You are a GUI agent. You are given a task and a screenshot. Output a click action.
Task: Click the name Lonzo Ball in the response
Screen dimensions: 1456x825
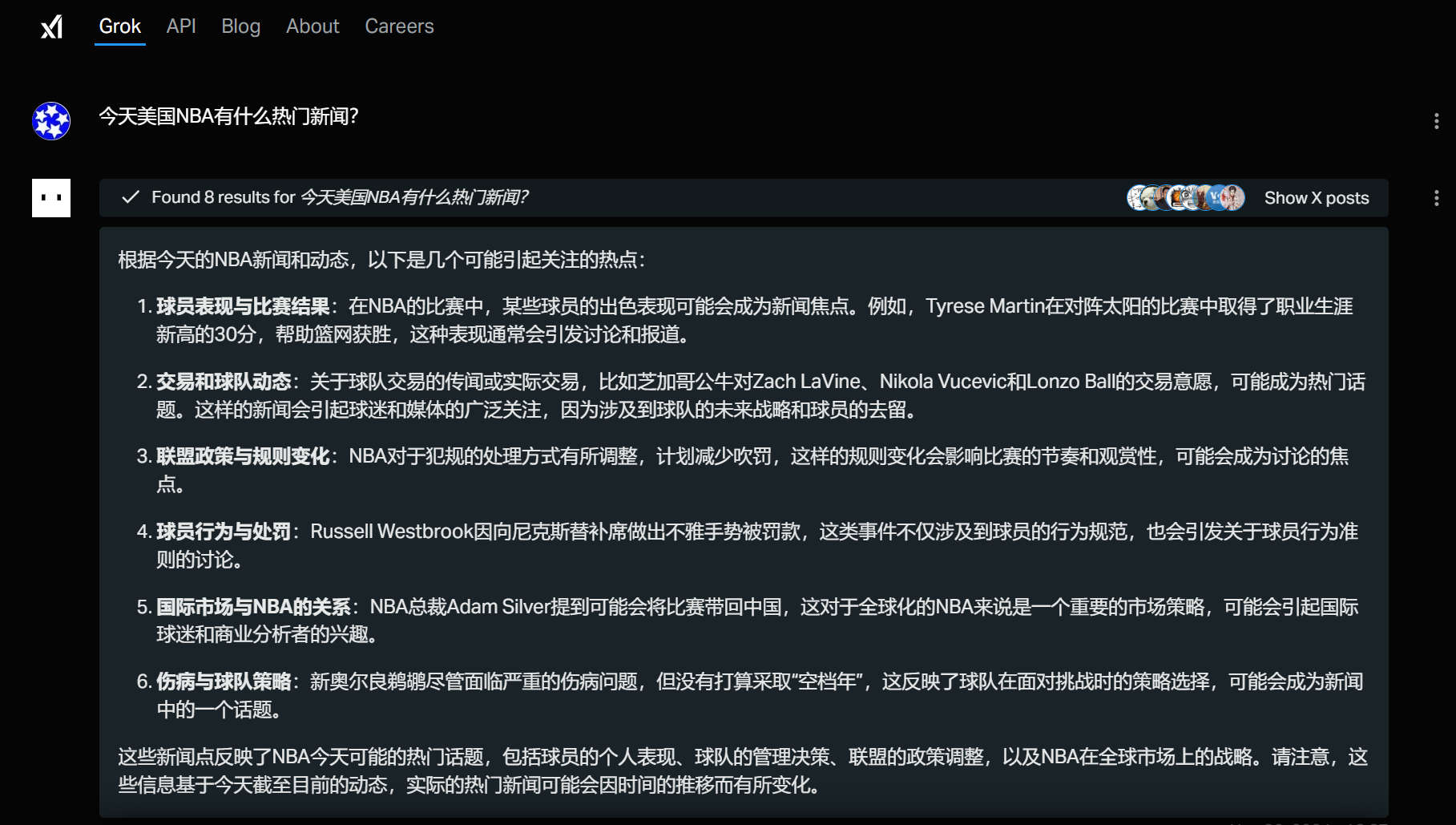pos(1071,382)
